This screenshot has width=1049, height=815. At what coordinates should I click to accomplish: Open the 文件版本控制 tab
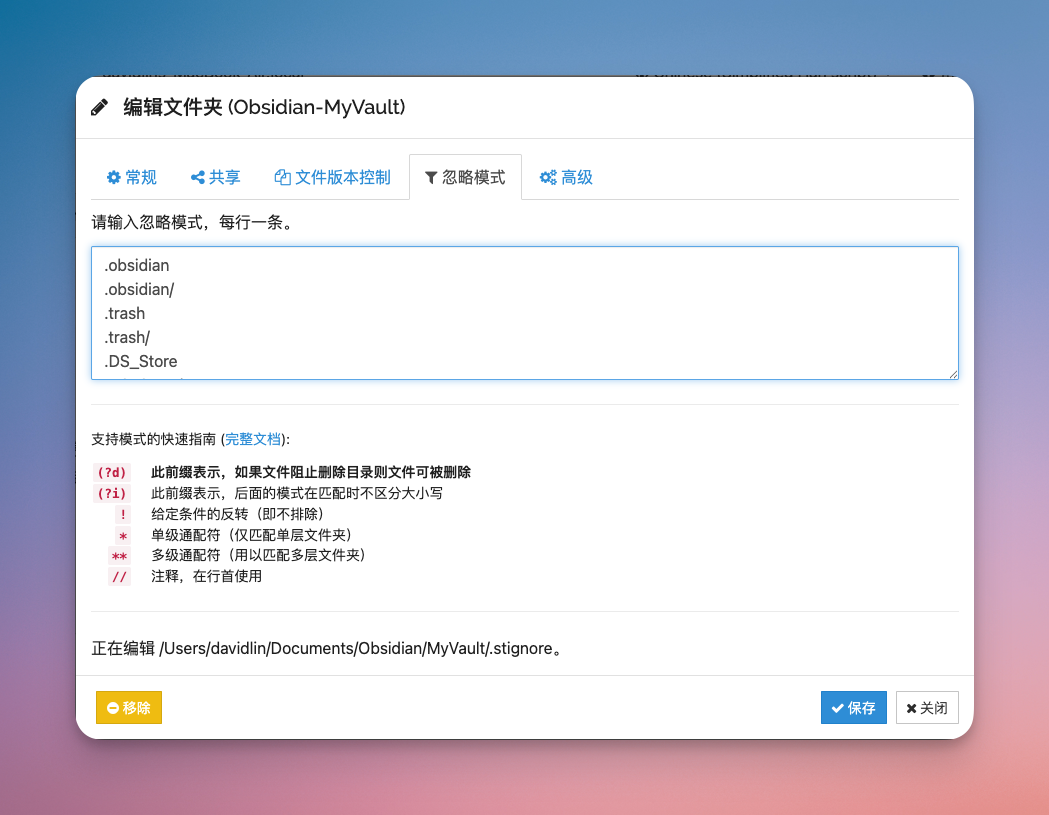332,177
